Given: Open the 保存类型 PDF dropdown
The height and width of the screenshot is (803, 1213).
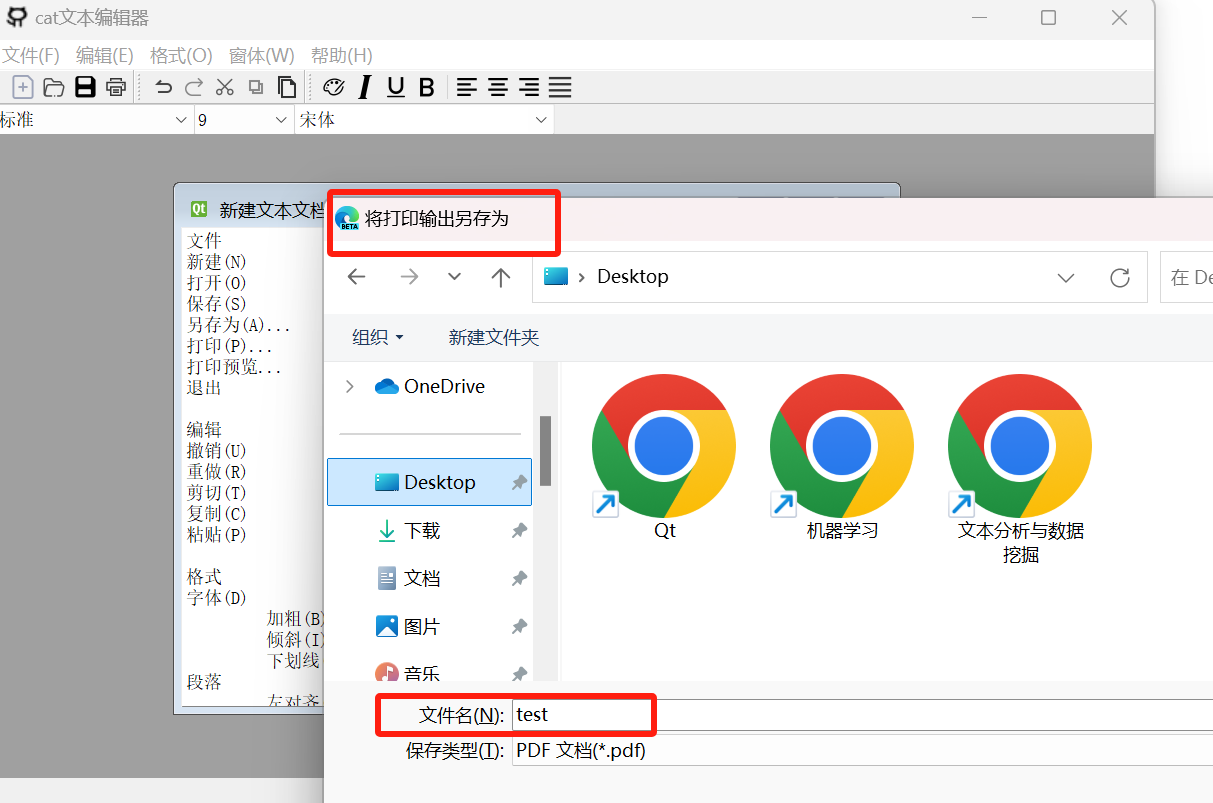Looking at the screenshot, I should tap(862, 750).
